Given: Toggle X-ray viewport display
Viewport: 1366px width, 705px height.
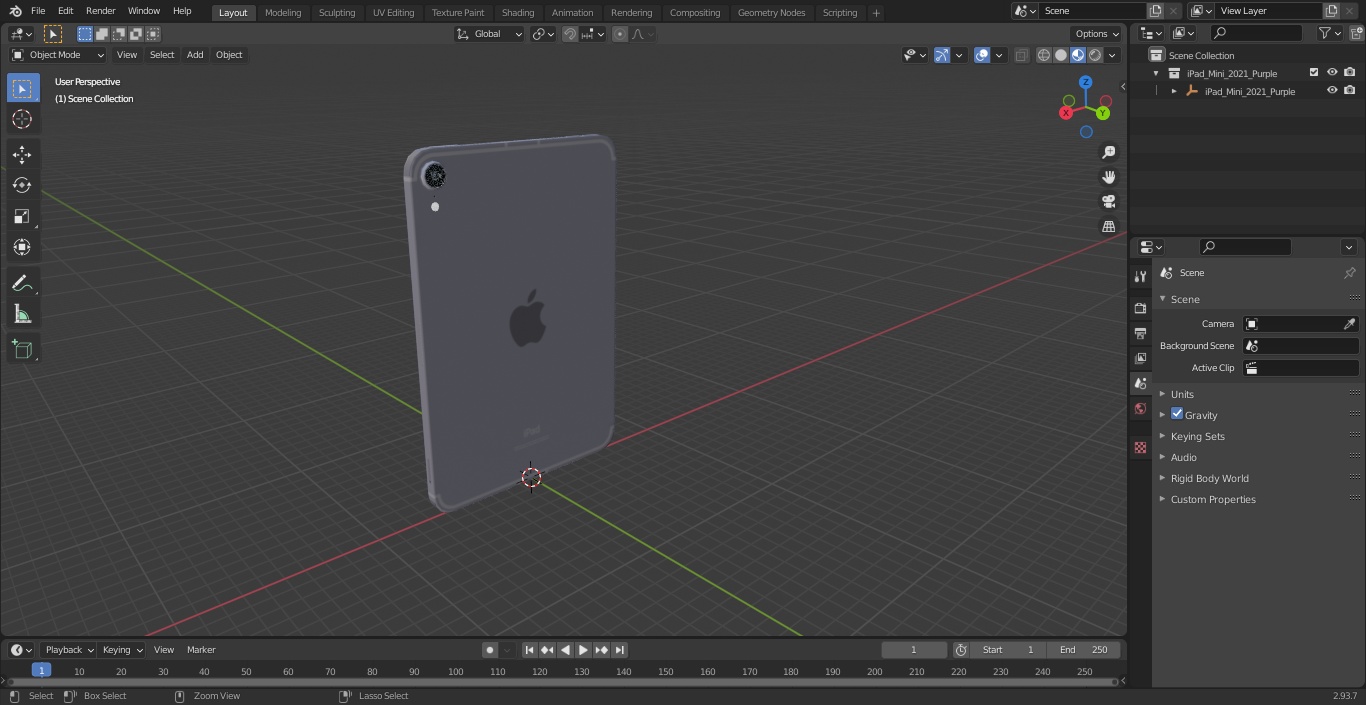Looking at the screenshot, I should coord(1021,55).
